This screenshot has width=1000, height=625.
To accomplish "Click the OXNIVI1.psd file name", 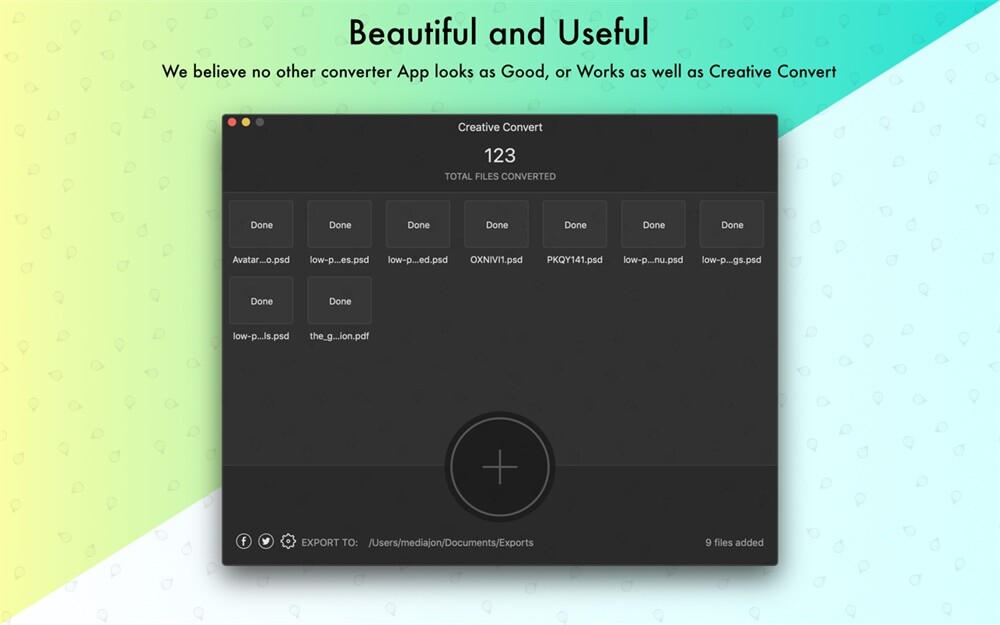I will [x=496, y=260].
